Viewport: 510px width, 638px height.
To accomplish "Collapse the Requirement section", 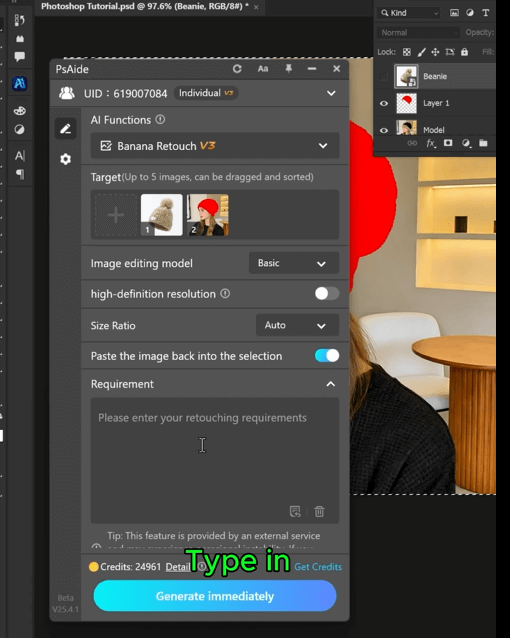I will click(x=331, y=384).
